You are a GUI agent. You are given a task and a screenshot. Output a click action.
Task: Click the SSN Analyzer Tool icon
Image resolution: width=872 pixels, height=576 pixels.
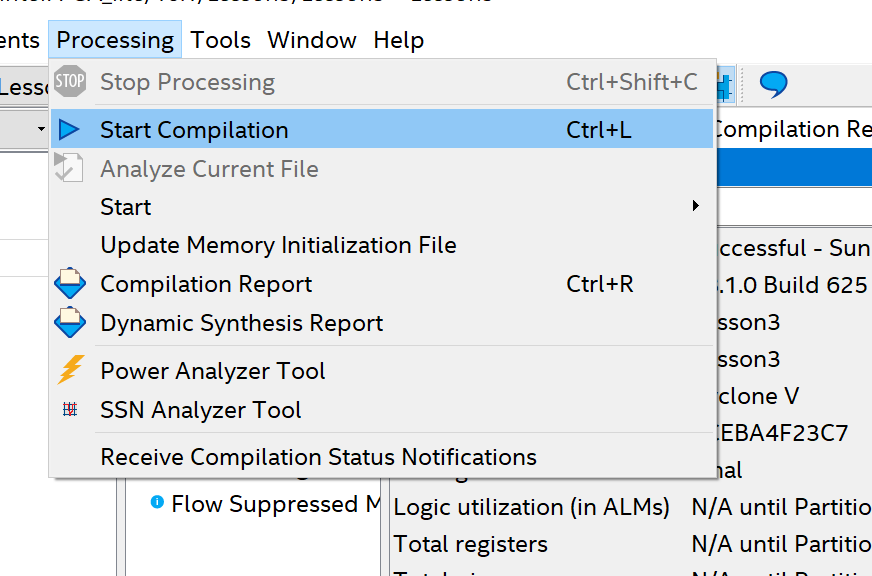point(70,410)
